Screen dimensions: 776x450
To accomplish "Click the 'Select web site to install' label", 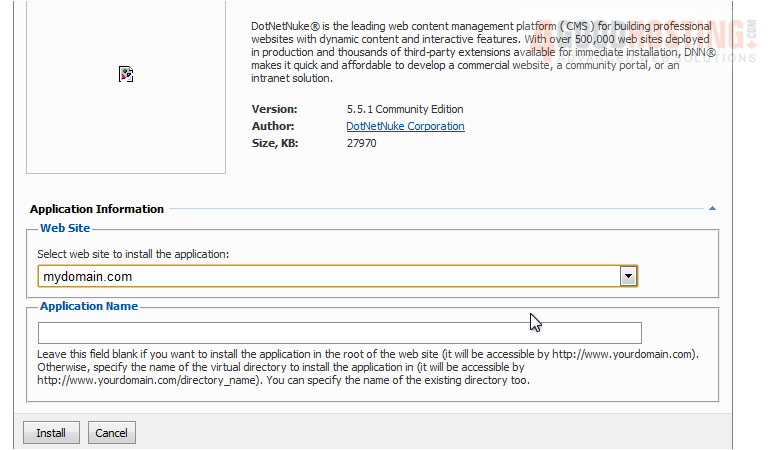I will tap(133, 254).
